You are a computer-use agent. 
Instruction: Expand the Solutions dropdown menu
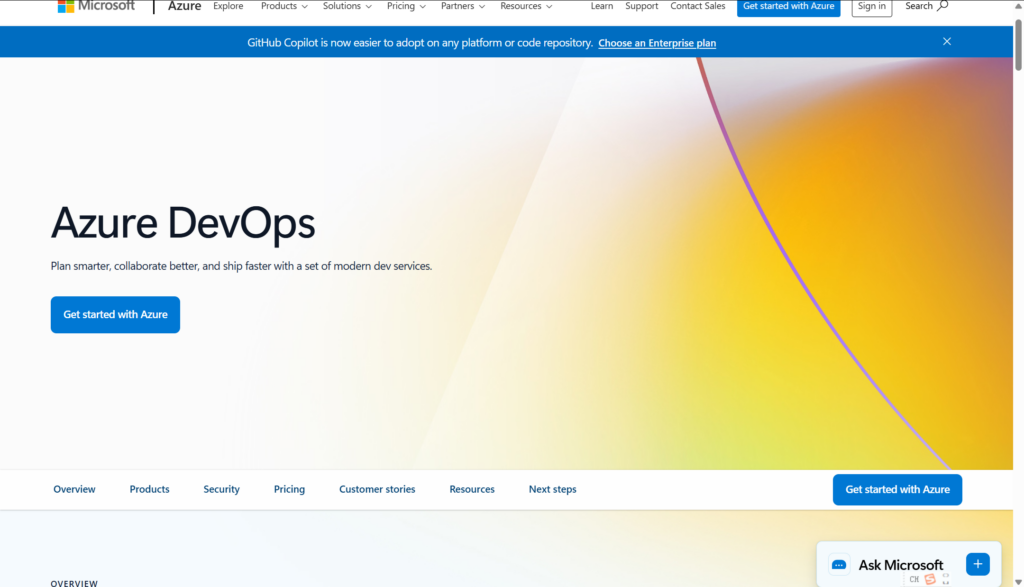tap(347, 6)
